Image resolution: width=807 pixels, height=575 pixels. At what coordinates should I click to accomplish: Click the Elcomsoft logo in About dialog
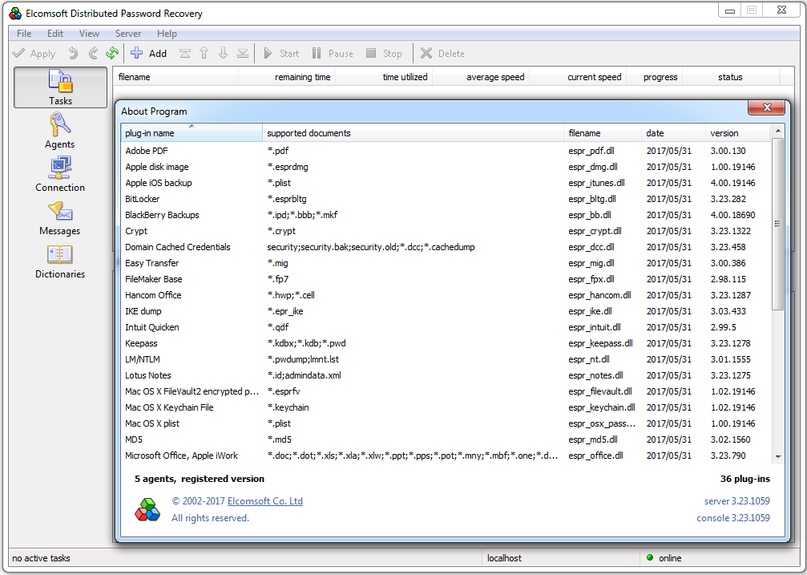coord(147,509)
